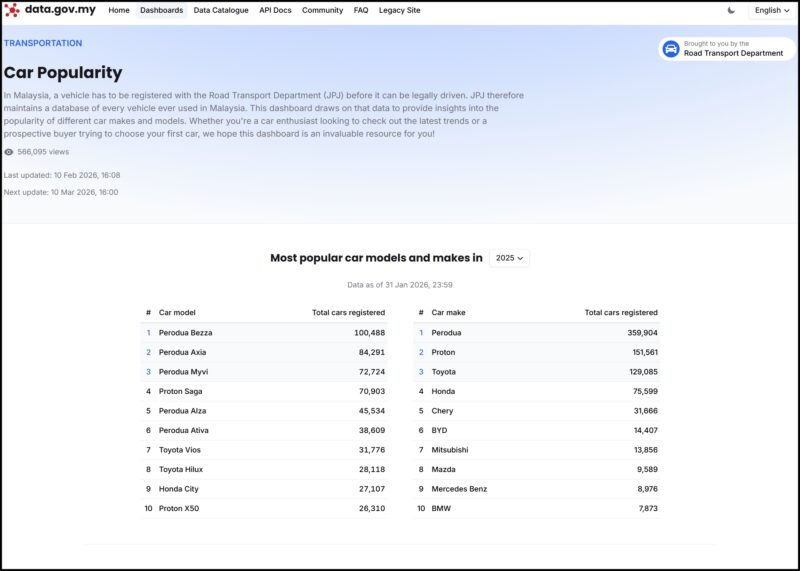
Task: Open Legacy Site navigation link
Action: point(399,10)
